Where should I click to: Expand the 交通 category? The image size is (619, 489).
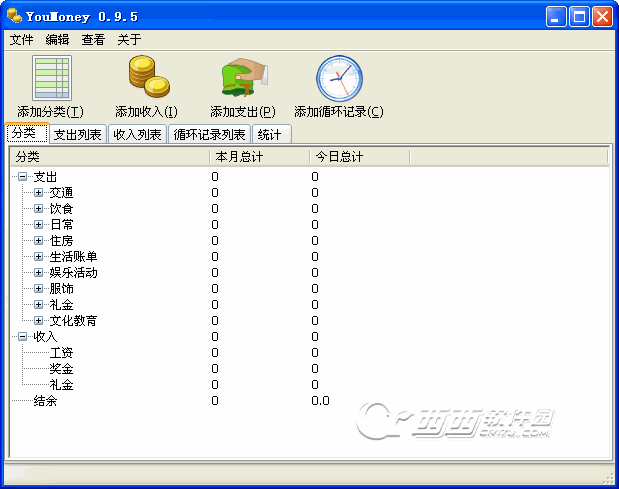pos(38,193)
